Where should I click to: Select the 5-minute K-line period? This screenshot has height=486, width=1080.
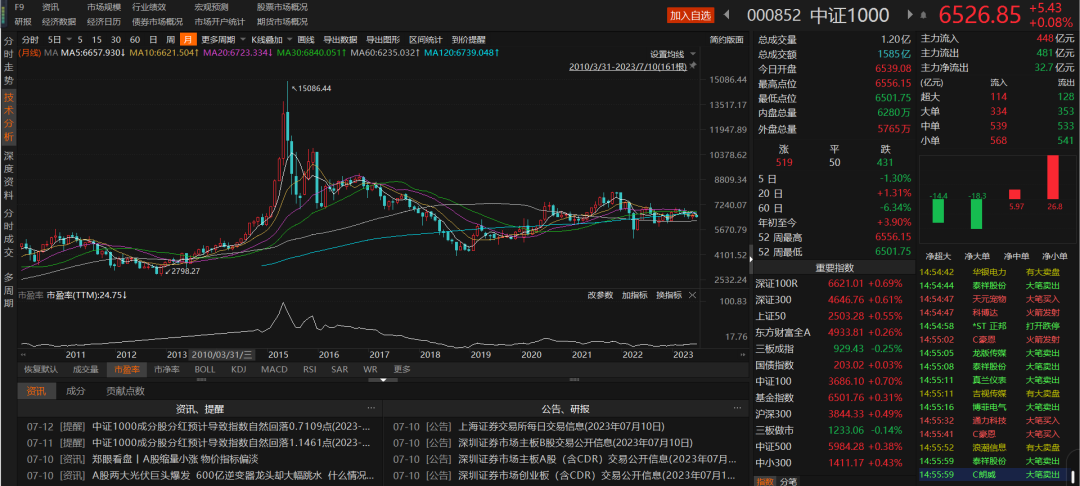pyautogui.click(x=81, y=39)
